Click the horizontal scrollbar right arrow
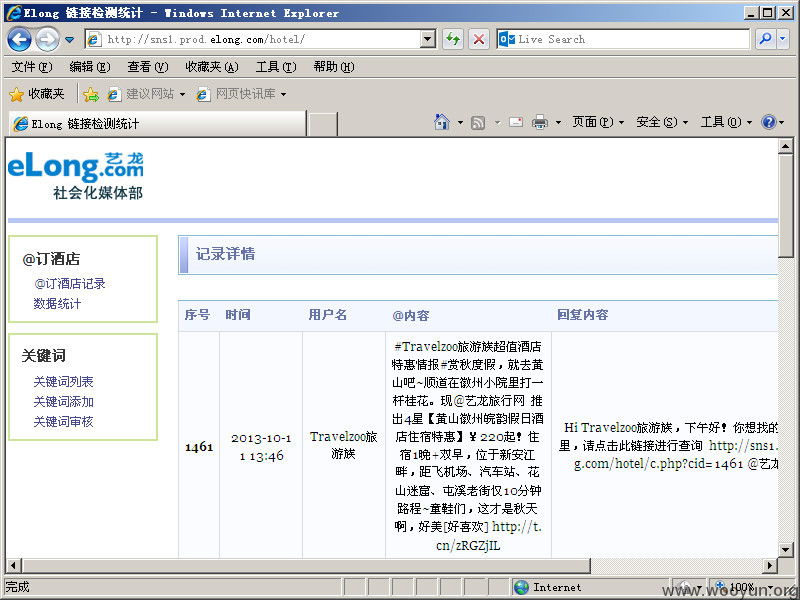800x600 pixels. (770, 565)
